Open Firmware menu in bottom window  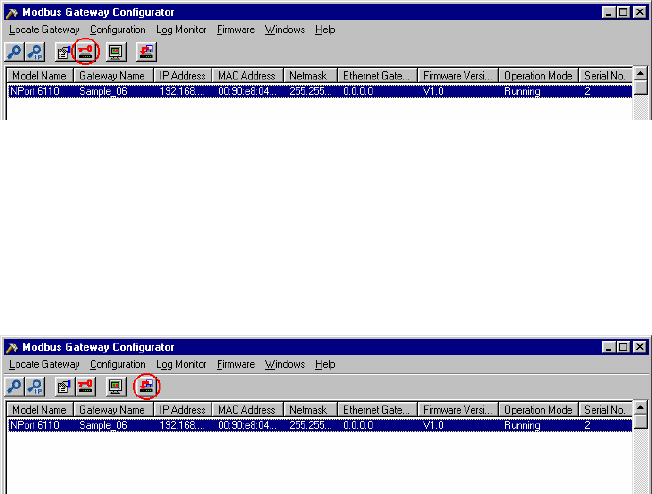pos(236,365)
